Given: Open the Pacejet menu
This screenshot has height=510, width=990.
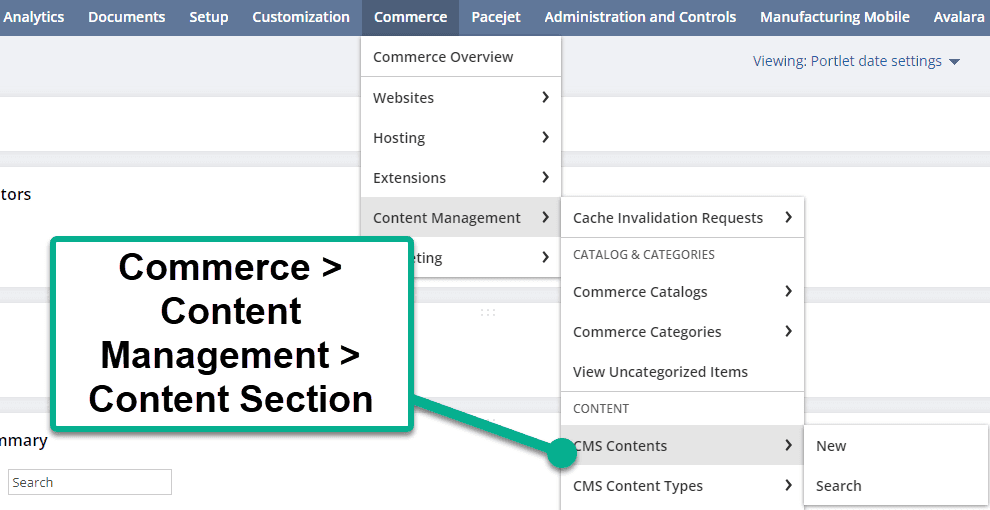Looking at the screenshot, I should pos(496,18).
